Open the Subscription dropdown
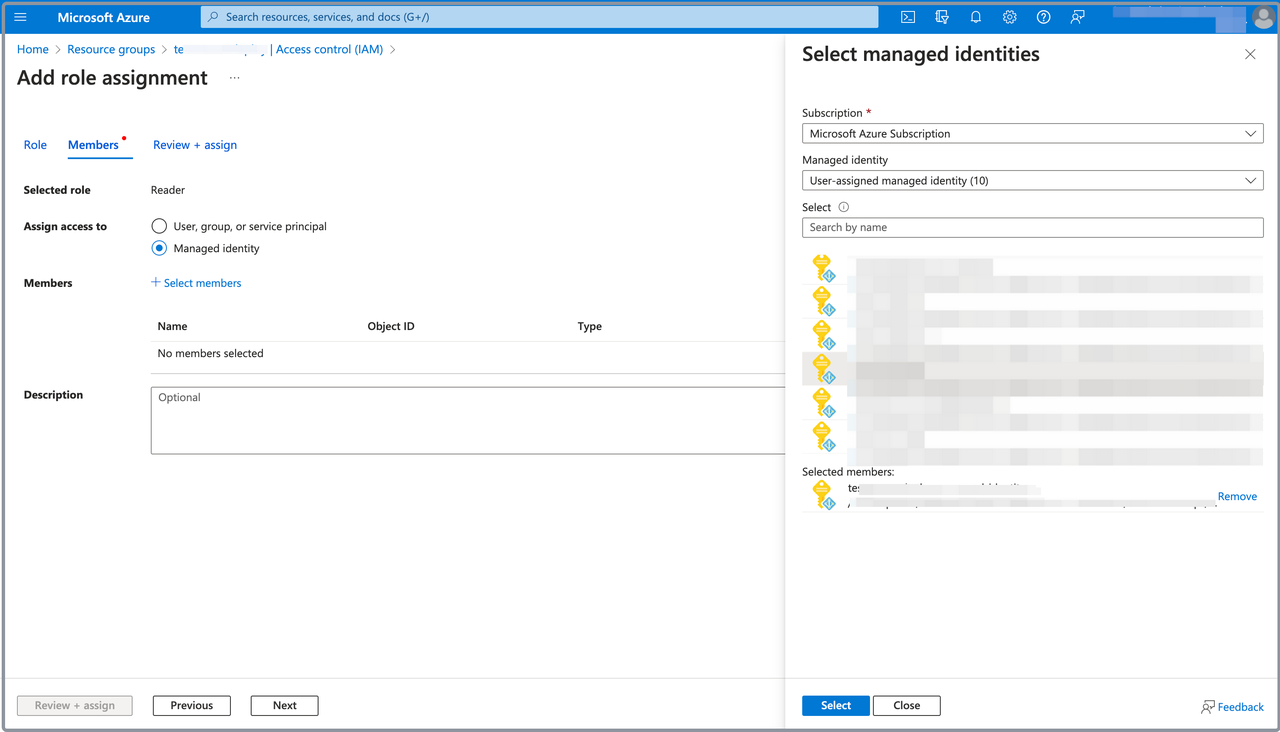 coord(1032,133)
